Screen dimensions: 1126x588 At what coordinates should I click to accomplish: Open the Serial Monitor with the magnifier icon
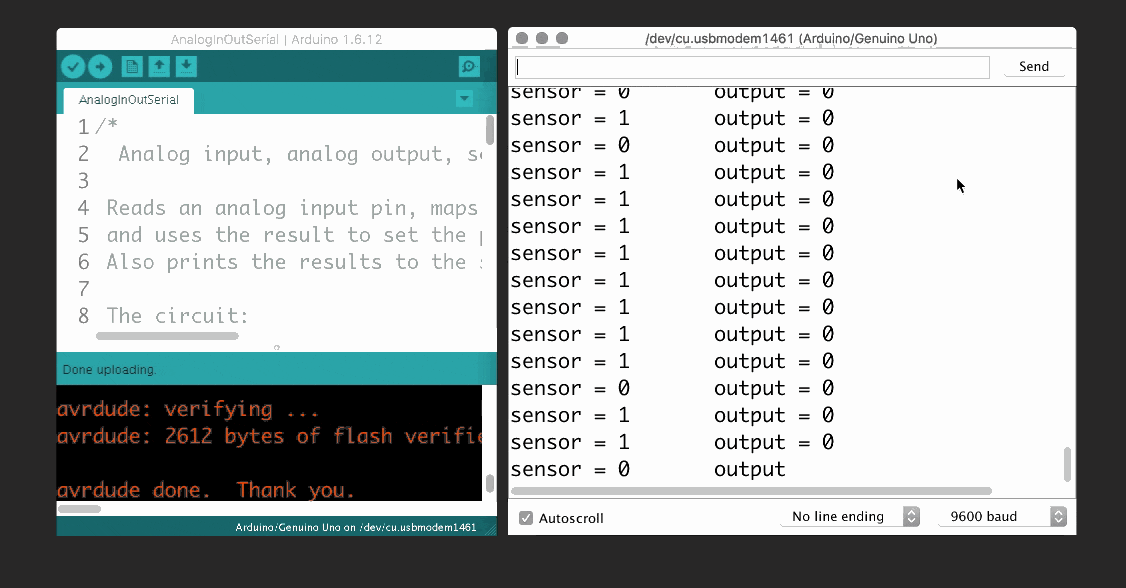[468, 66]
